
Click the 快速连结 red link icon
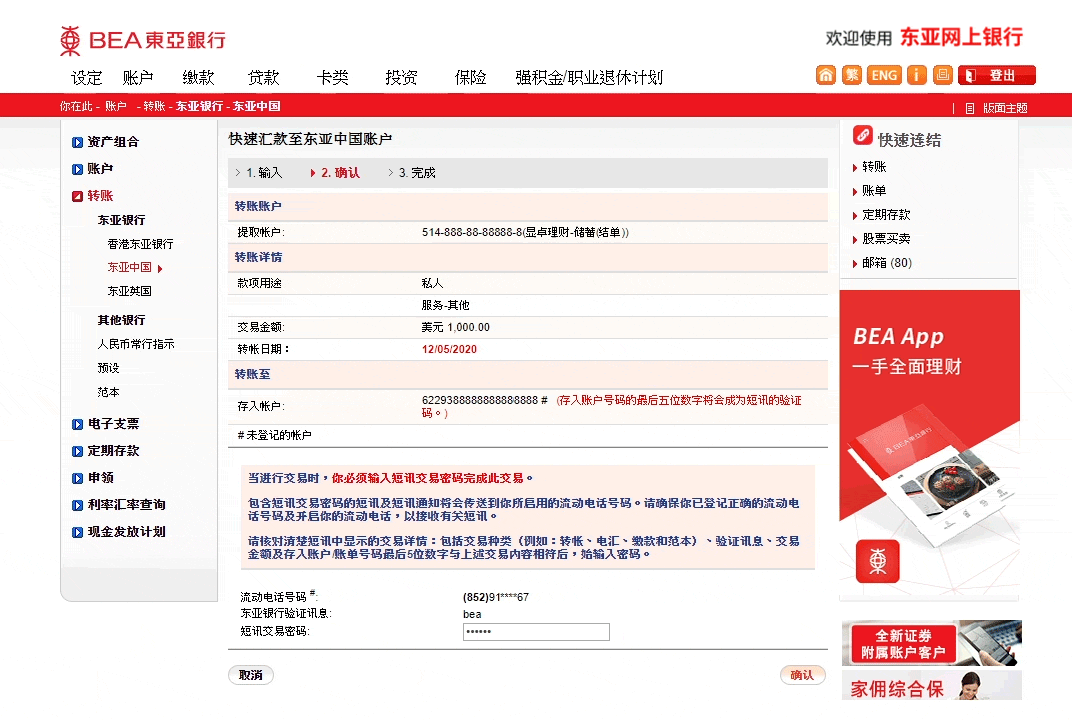click(x=863, y=135)
